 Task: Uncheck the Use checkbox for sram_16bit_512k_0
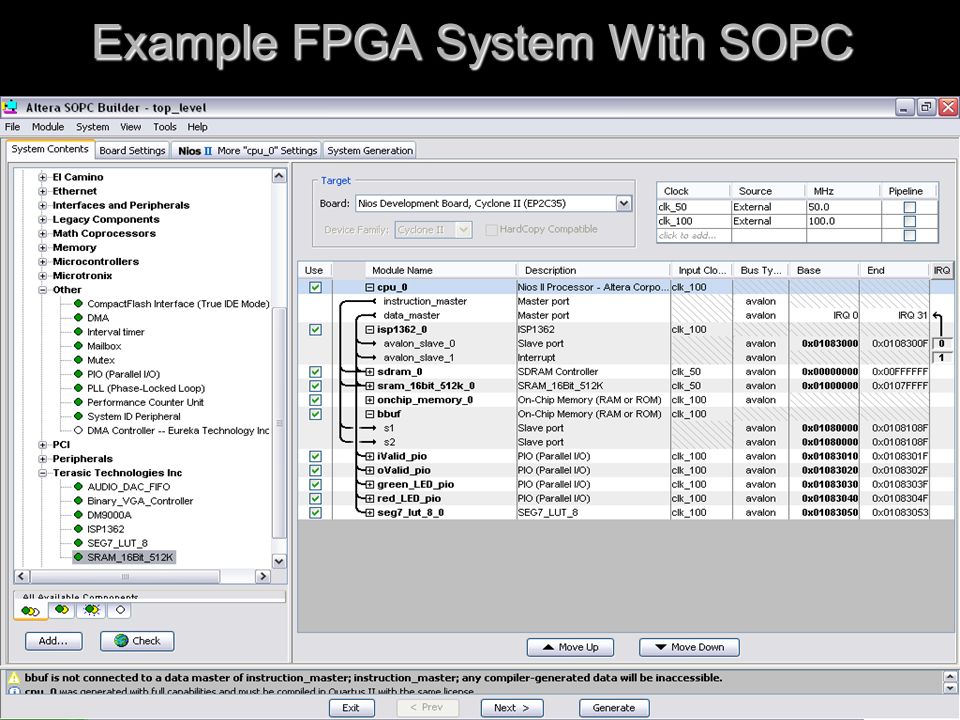point(315,386)
